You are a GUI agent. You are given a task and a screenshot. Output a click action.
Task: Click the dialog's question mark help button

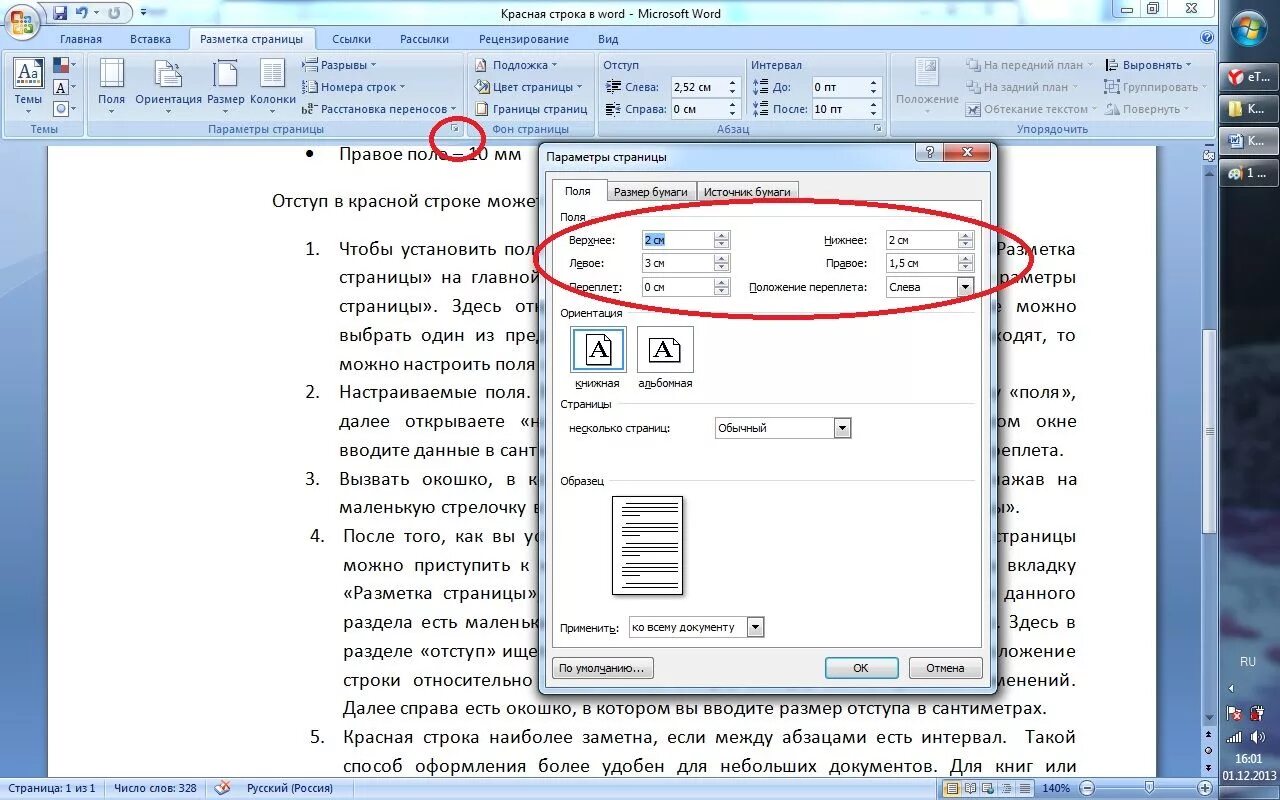[930, 153]
